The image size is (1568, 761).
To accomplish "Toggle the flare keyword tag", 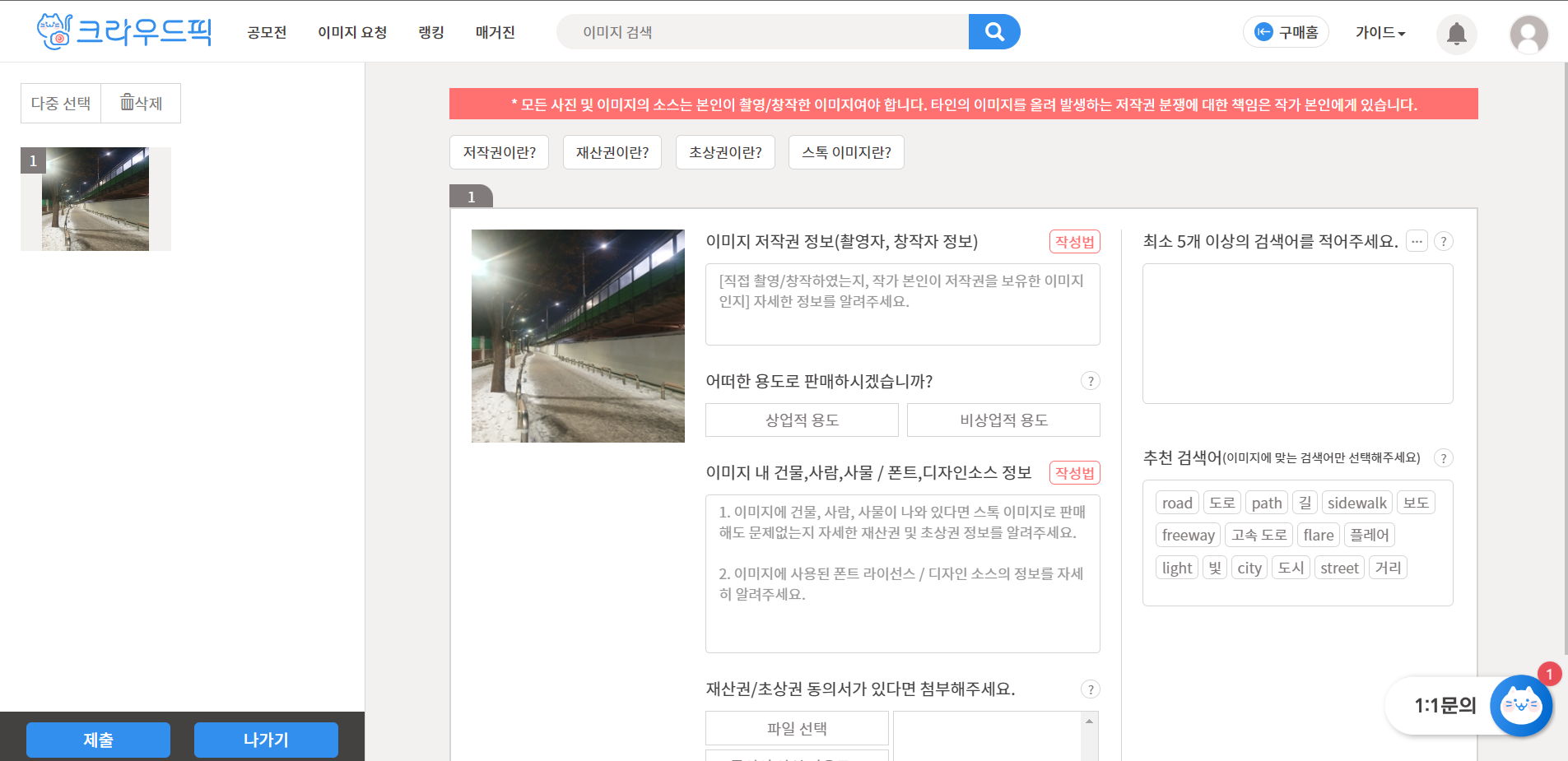I will 1319,534.
